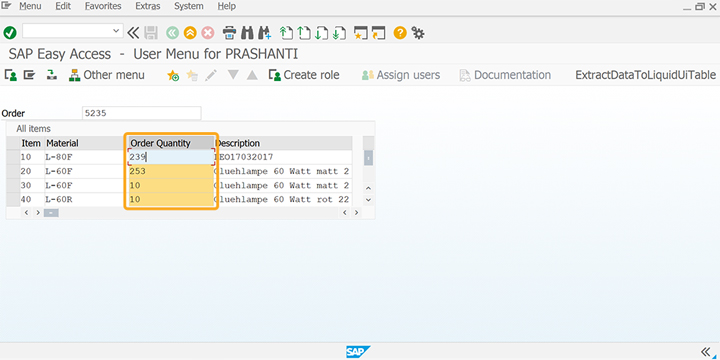Click the Generate Shortcut icon

(x=378, y=33)
